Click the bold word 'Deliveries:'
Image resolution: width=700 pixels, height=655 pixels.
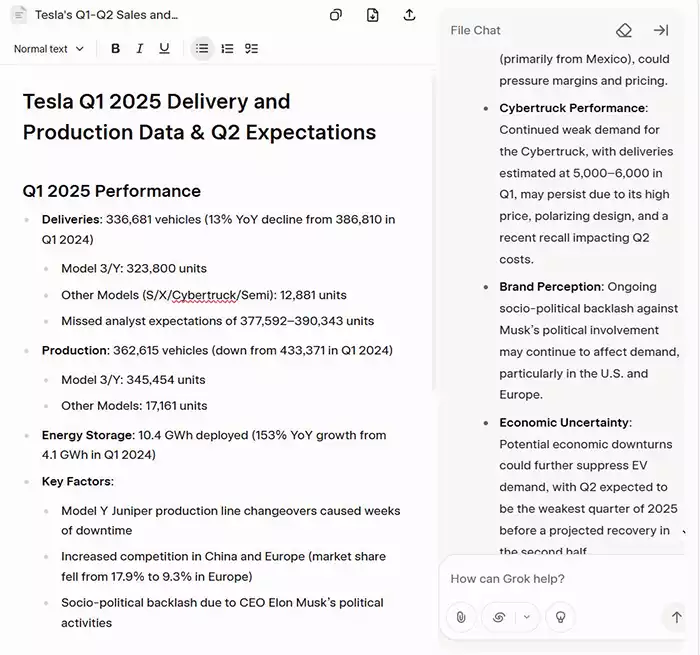coord(72,220)
